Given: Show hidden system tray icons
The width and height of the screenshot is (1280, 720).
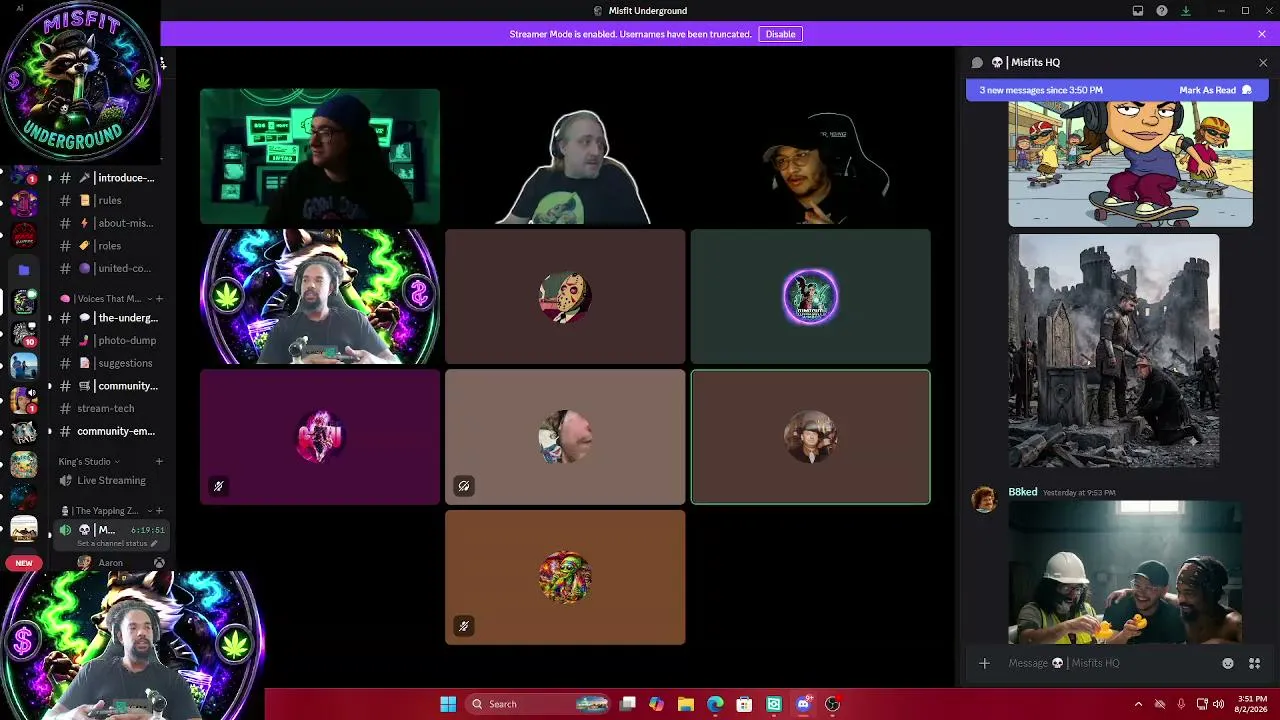Looking at the screenshot, I should (x=1138, y=704).
